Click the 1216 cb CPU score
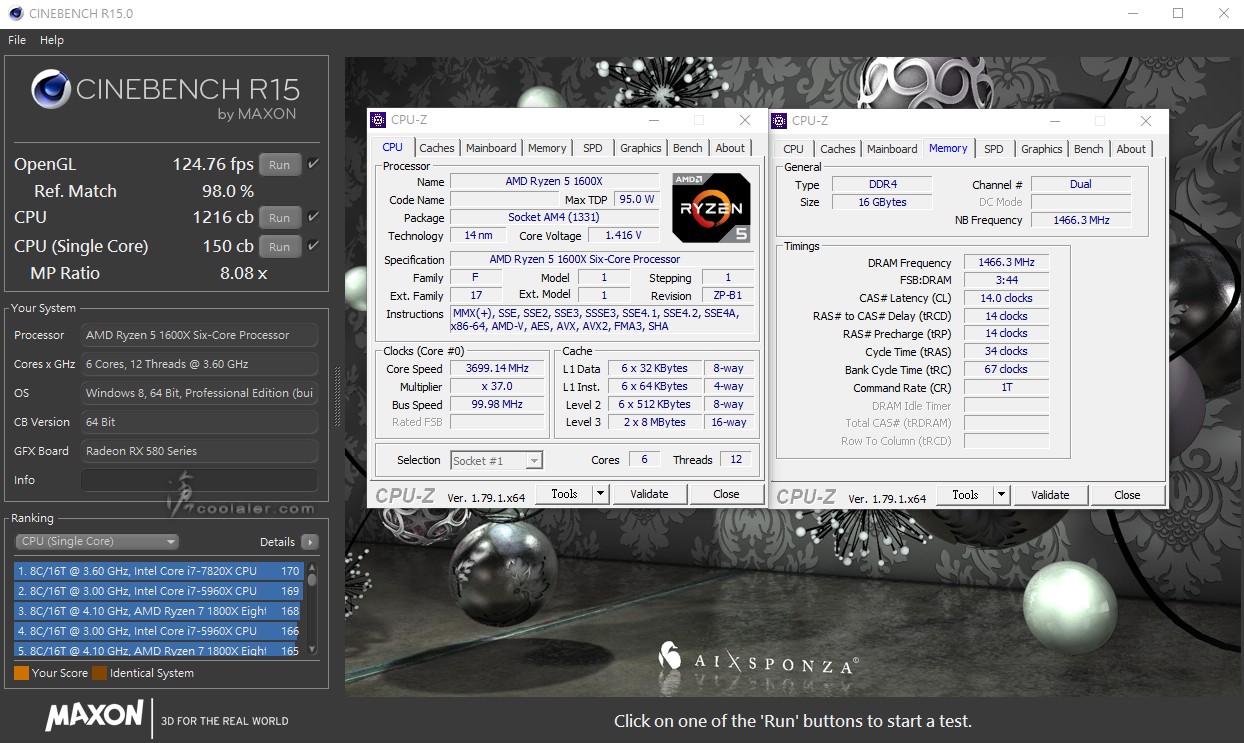Viewport: 1244px width, 743px height. point(222,217)
